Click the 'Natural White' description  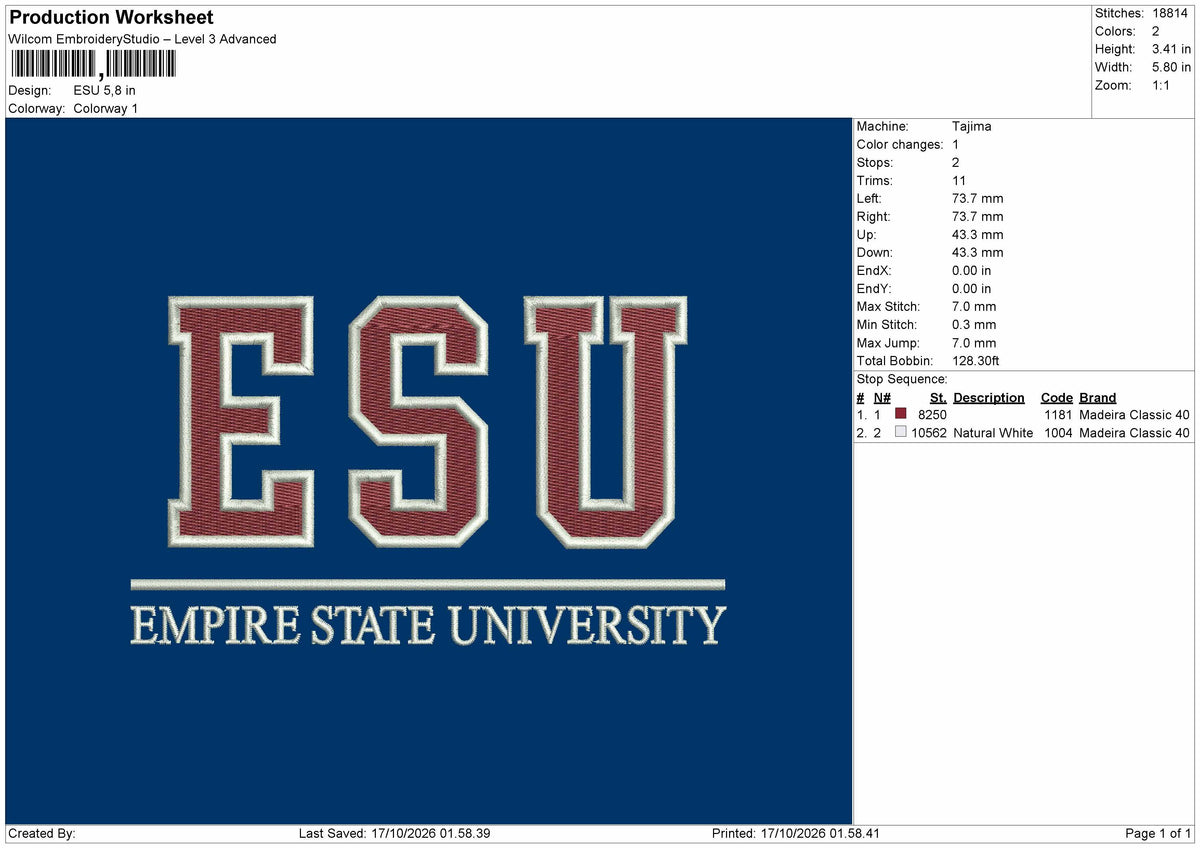coord(993,433)
